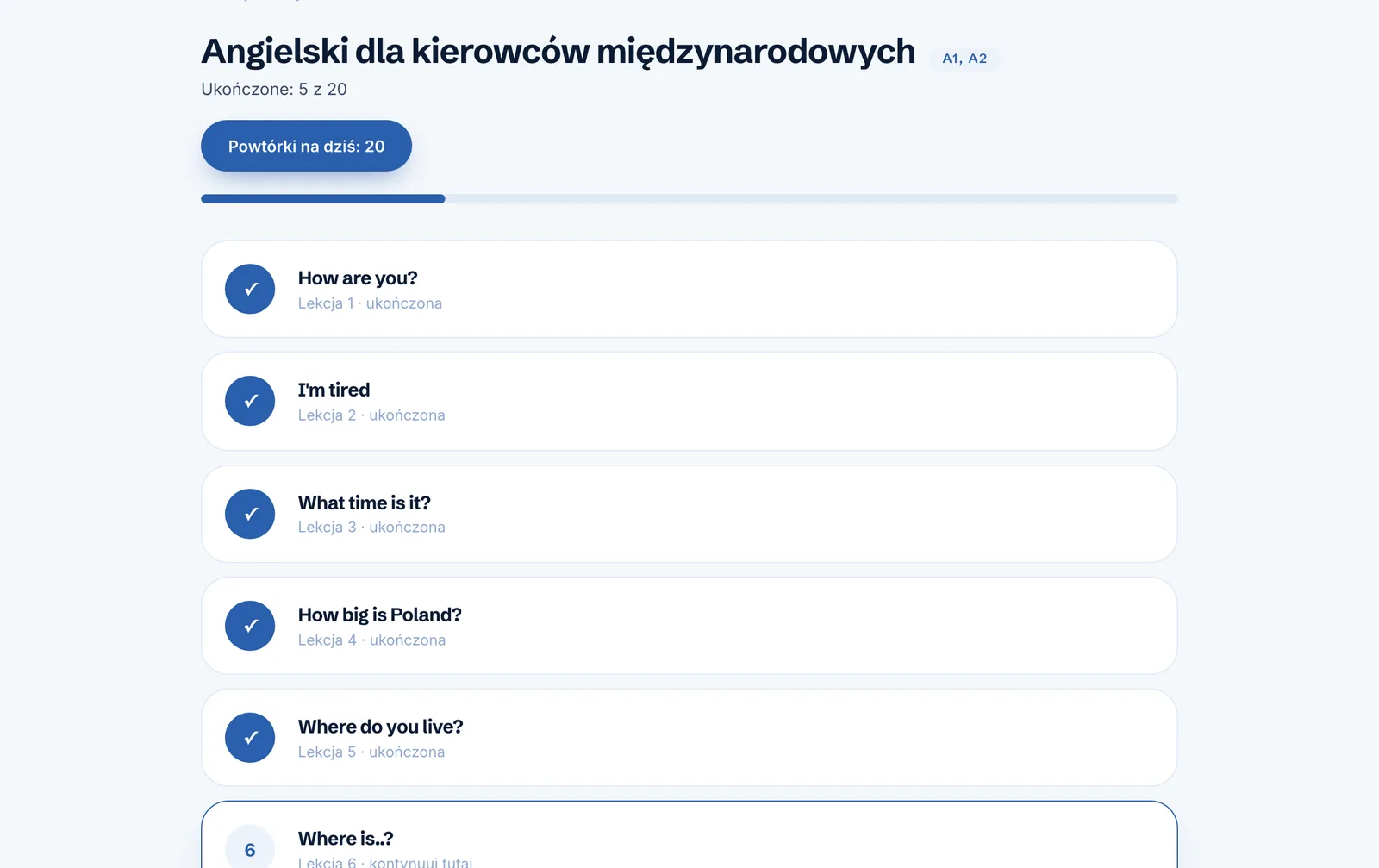Click the text Ukończone: 5 z 20
The width and height of the screenshot is (1379, 868).
click(274, 90)
